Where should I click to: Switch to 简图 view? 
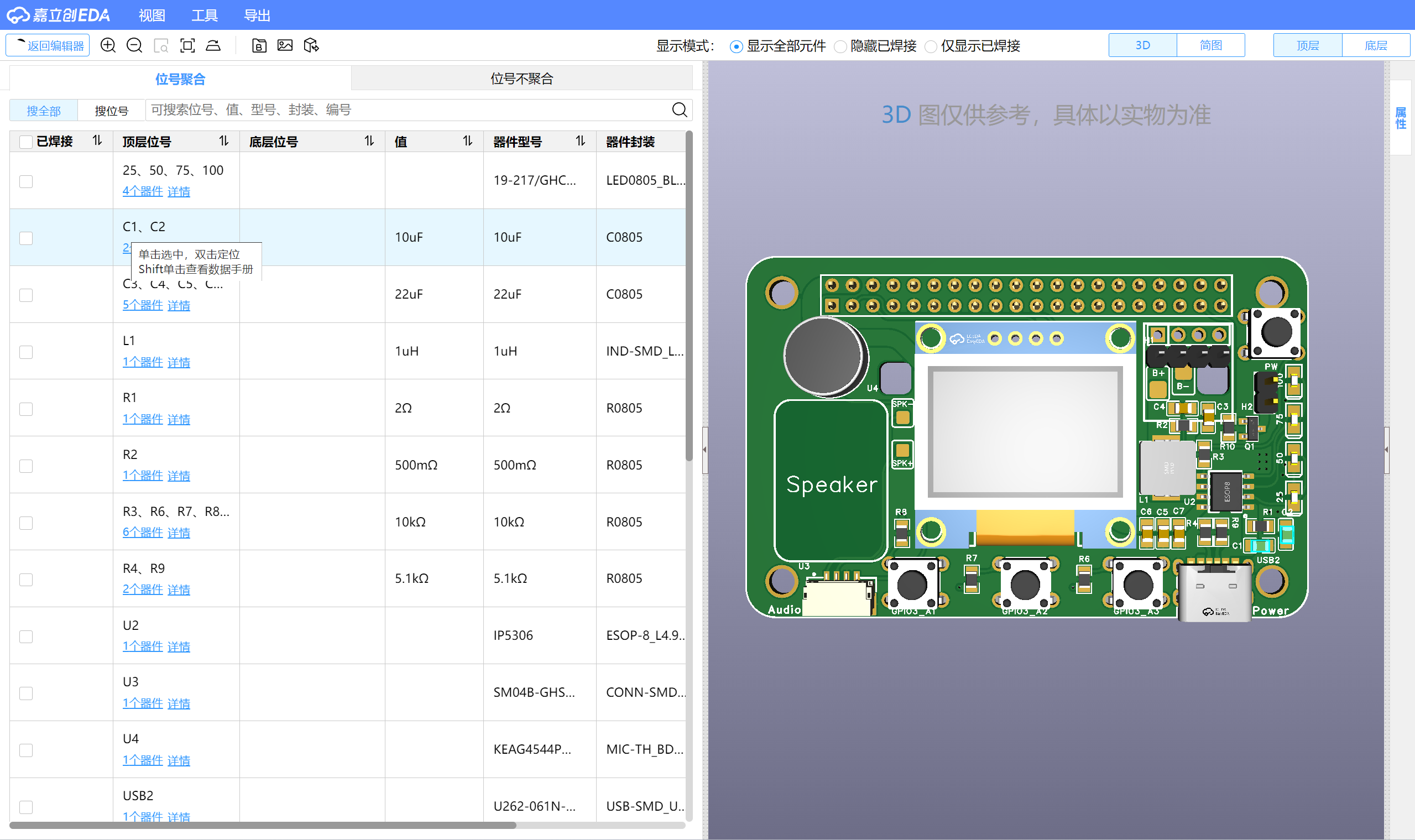pos(1210,45)
